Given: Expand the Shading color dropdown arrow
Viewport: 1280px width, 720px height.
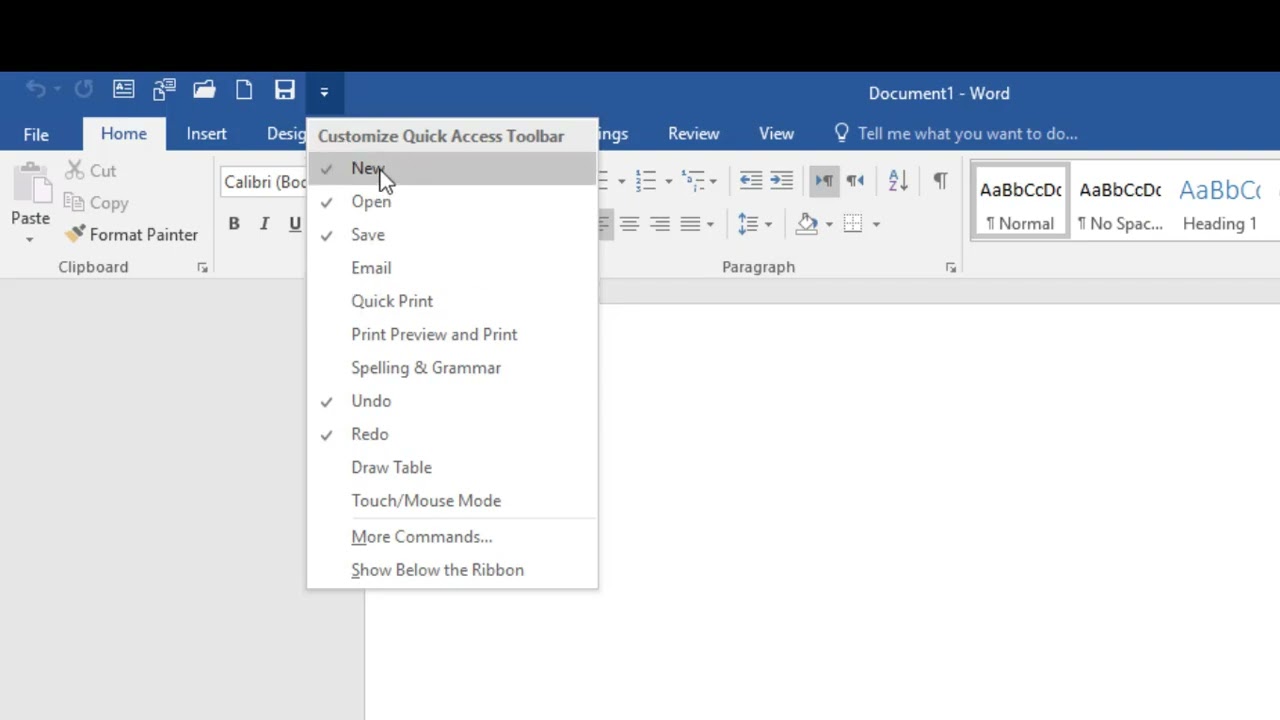Looking at the screenshot, I should 829,224.
